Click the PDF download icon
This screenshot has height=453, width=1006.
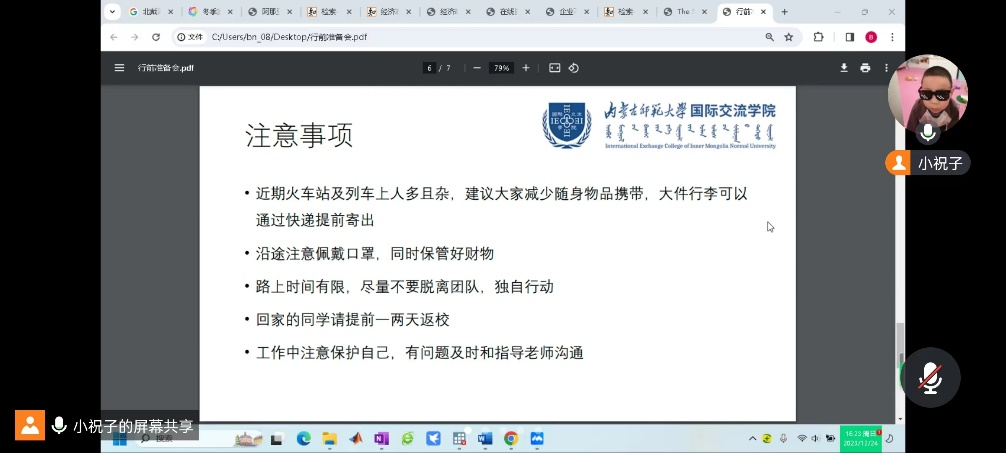pyautogui.click(x=844, y=68)
